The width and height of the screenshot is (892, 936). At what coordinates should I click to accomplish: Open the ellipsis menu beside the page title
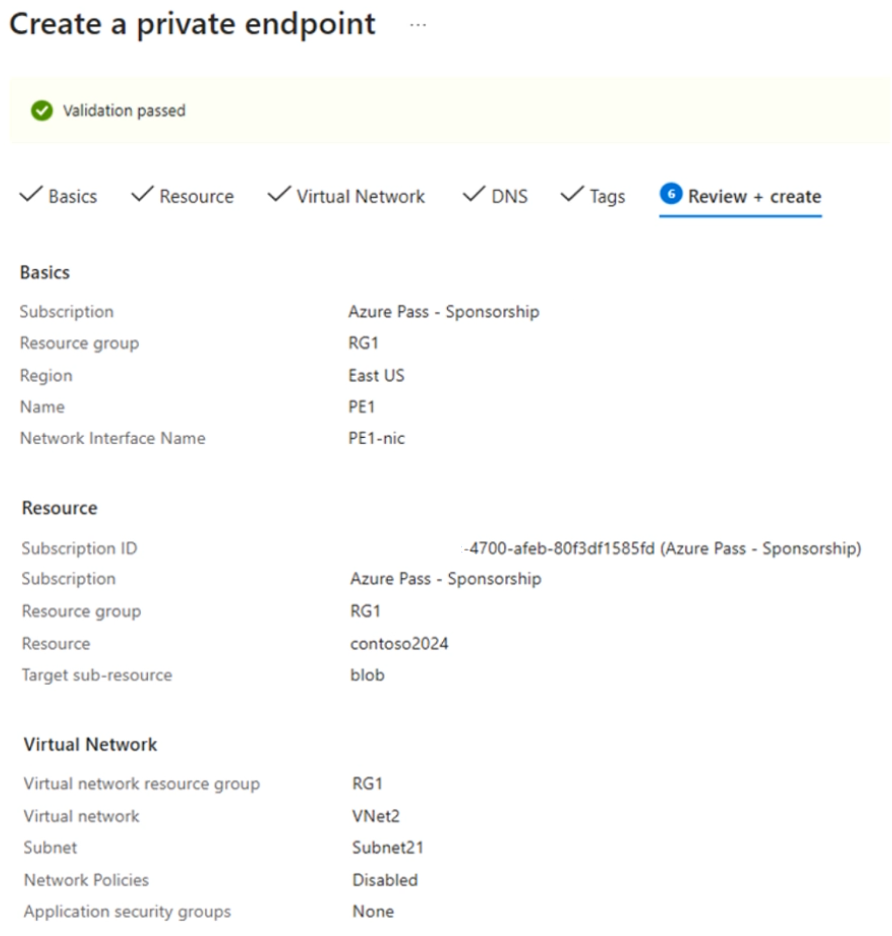pyautogui.click(x=418, y=25)
